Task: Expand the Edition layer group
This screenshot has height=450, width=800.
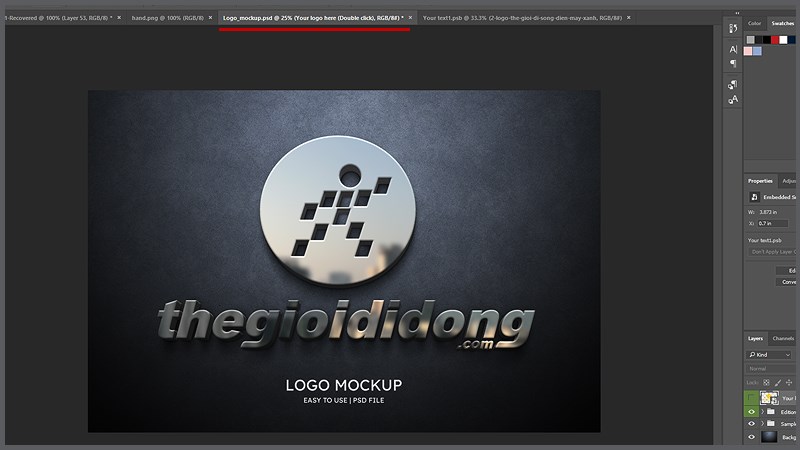Action: coord(763,411)
